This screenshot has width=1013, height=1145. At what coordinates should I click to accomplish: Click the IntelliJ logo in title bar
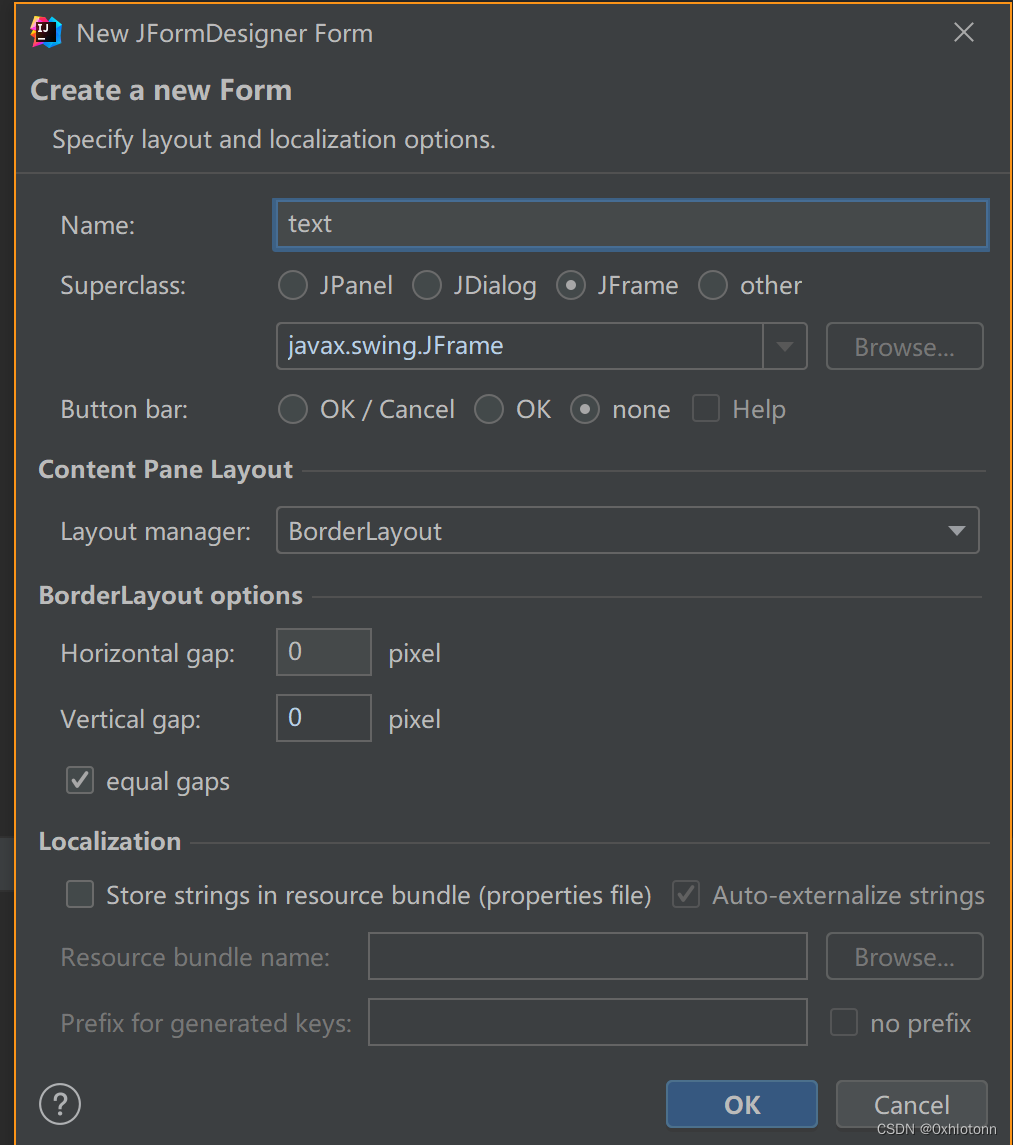point(46,33)
